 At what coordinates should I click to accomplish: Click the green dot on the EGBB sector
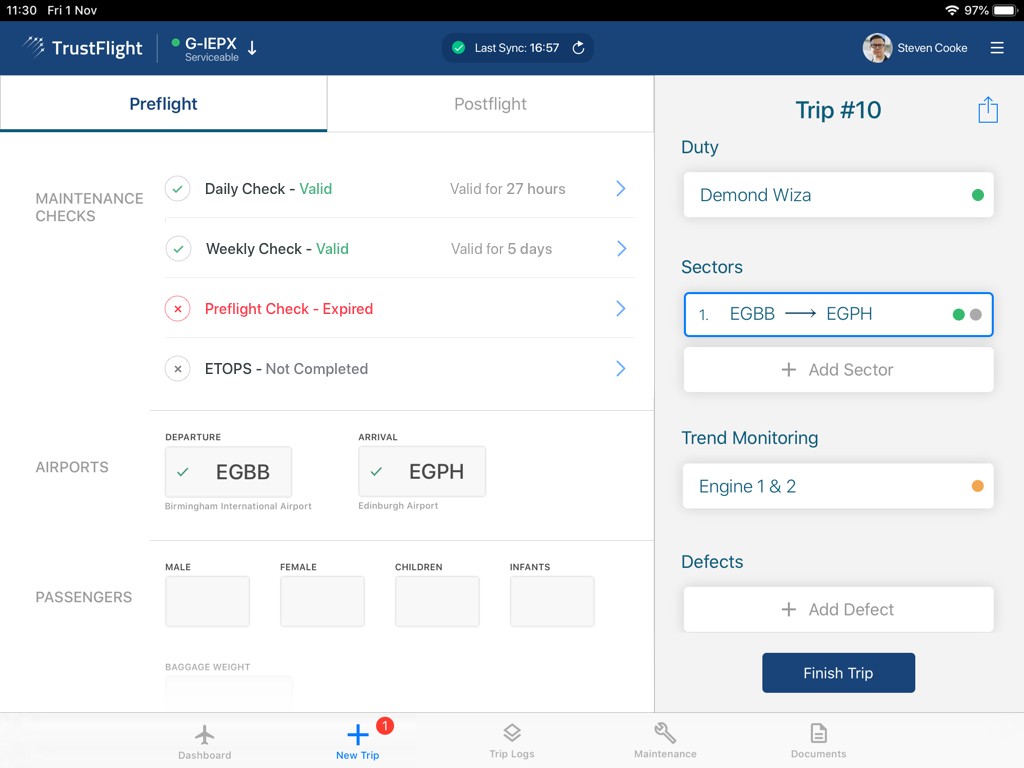[959, 315]
